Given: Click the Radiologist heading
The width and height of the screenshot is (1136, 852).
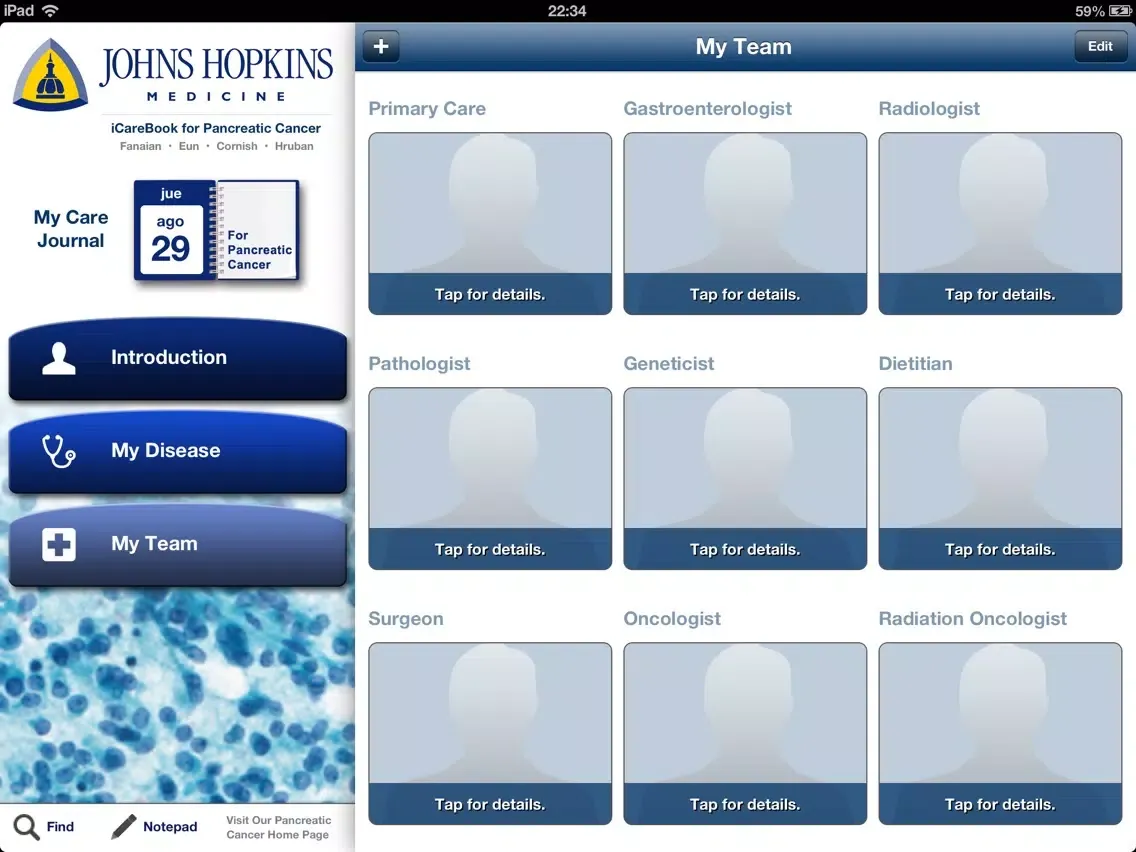Looking at the screenshot, I should click(x=929, y=109).
